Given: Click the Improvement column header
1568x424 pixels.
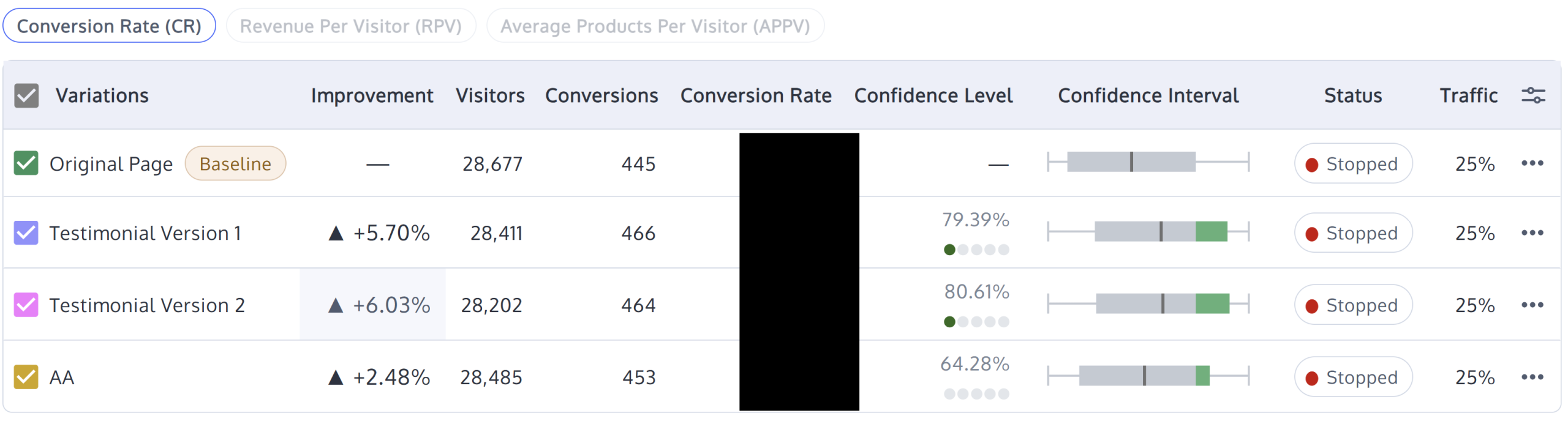Looking at the screenshot, I should pos(372,95).
